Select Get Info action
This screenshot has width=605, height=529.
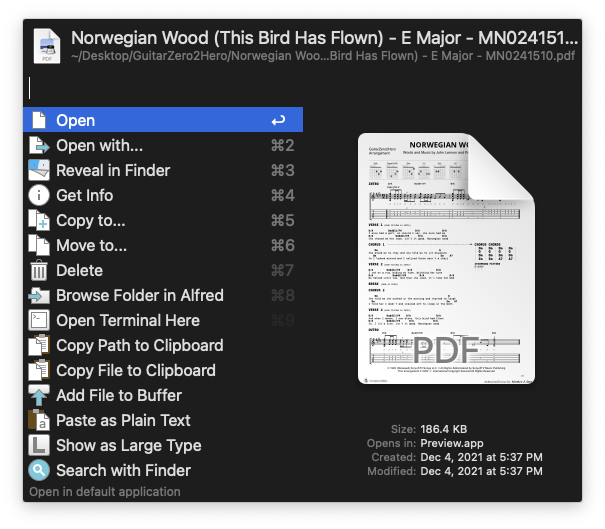(x=163, y=195)
